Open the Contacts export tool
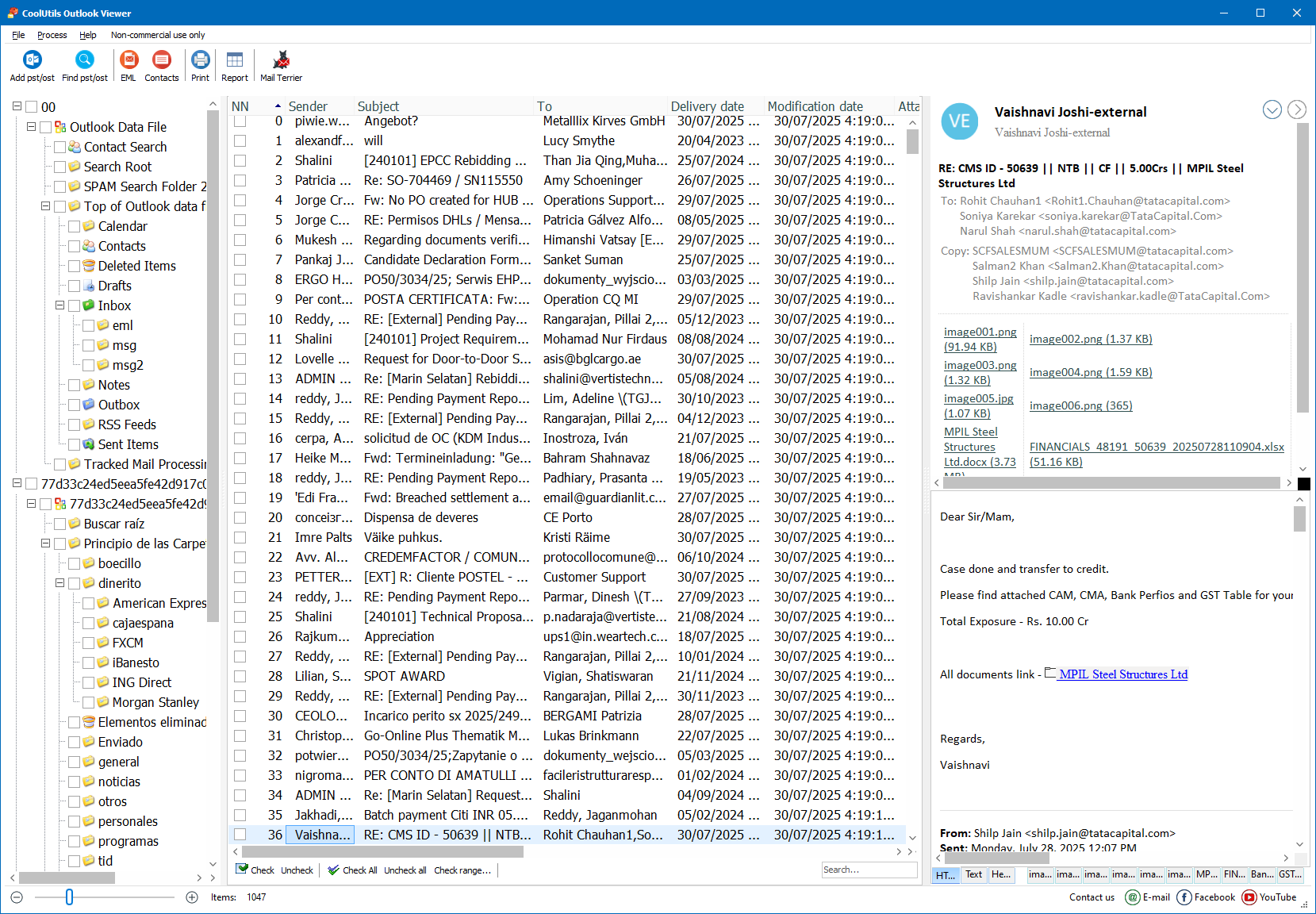 pos(162,66)
